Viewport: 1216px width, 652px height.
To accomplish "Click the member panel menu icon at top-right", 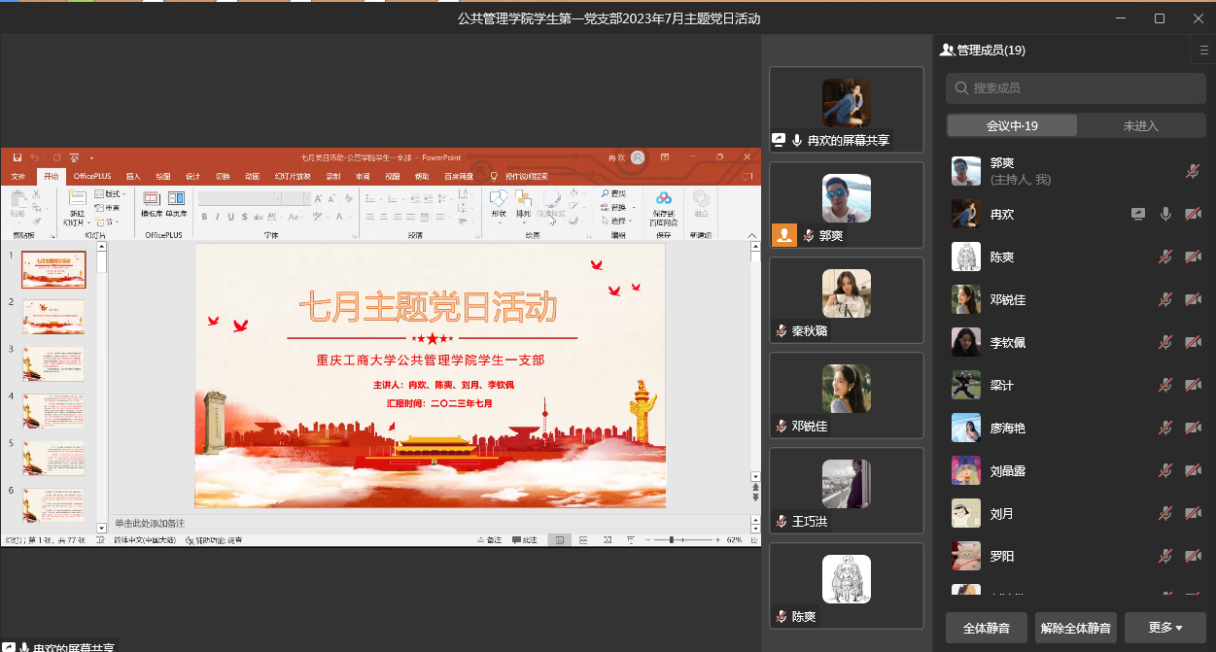I will tap(1204, 50).
